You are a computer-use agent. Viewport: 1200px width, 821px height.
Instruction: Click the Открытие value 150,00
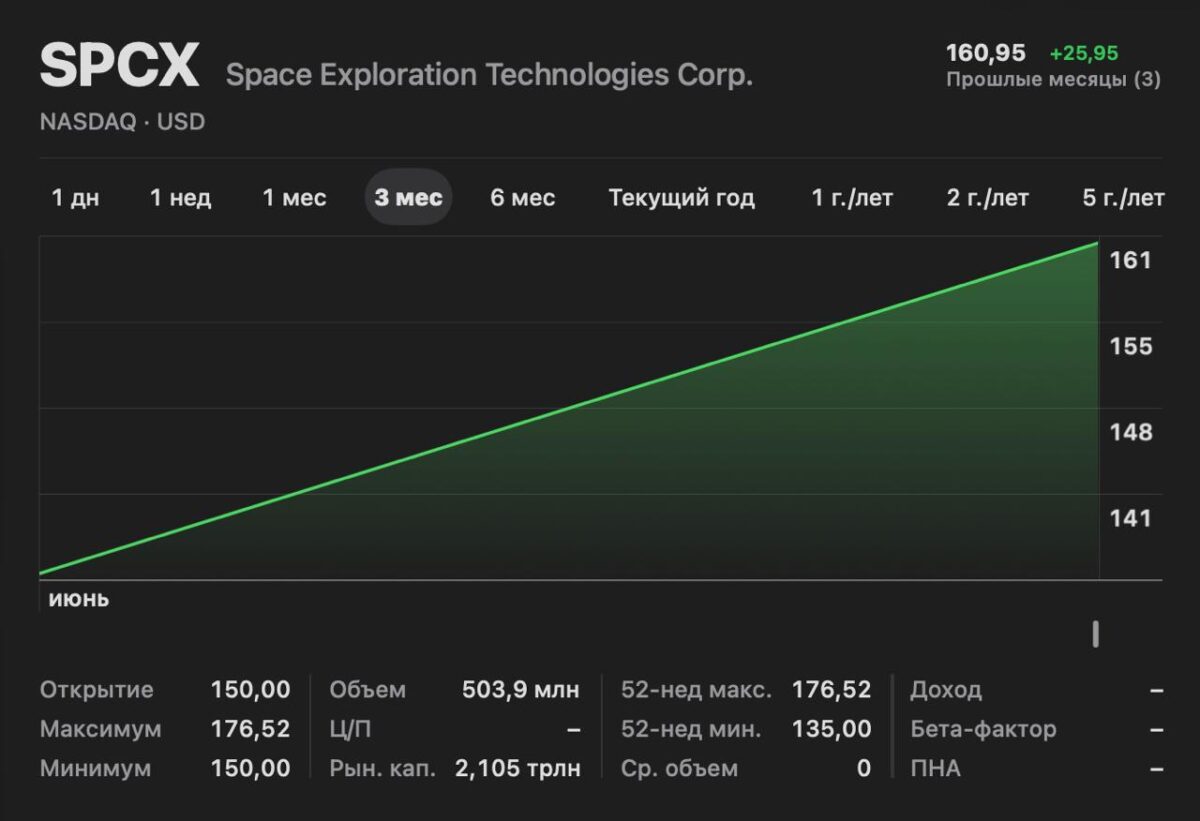click(250, 690)
